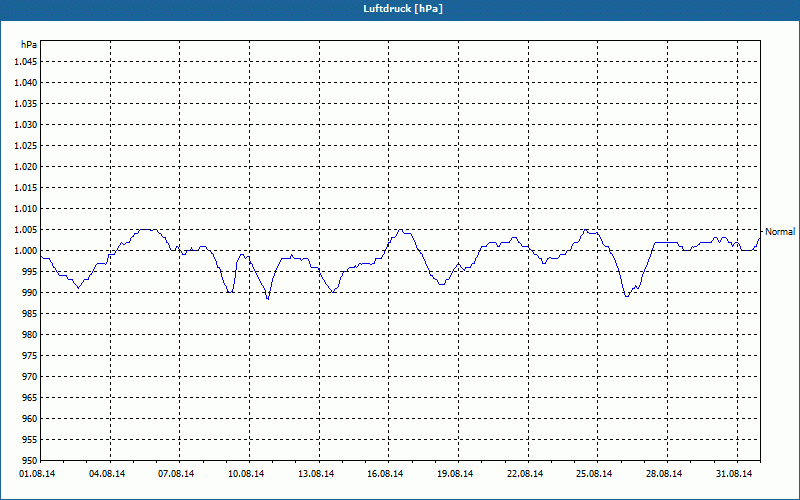Click the 'Normal' pressure marker label
800x500 pixels.
[780, 232]
